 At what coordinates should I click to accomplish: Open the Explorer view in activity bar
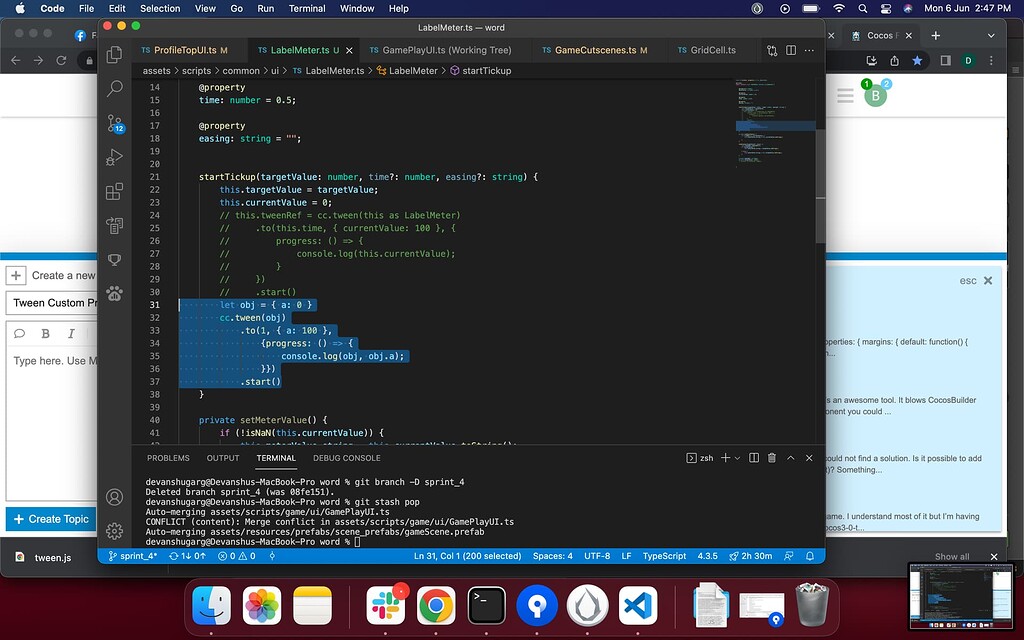pos(115,54)
